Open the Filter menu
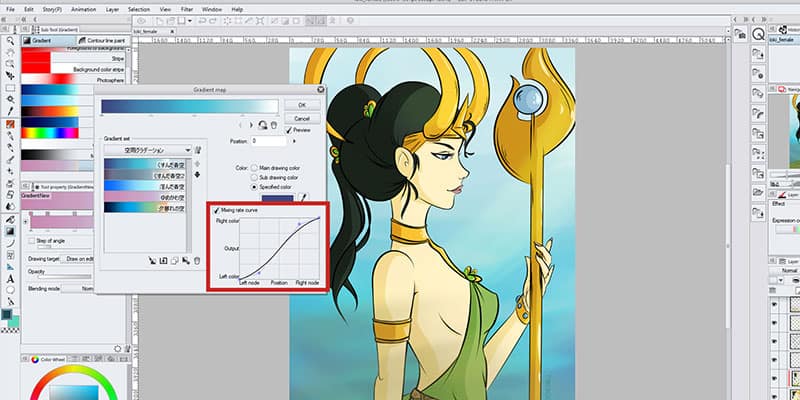The image size is (800, 400). click(x=187, y=9)
